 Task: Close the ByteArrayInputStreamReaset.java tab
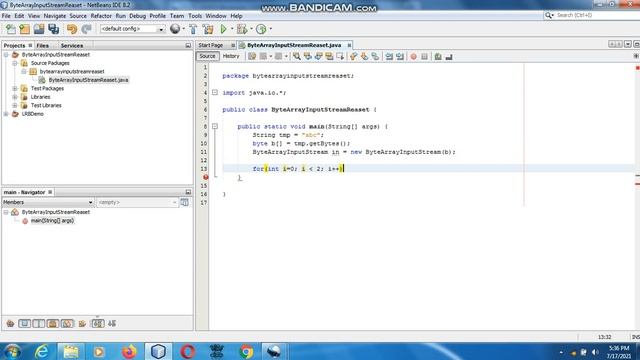click(349, 45)
